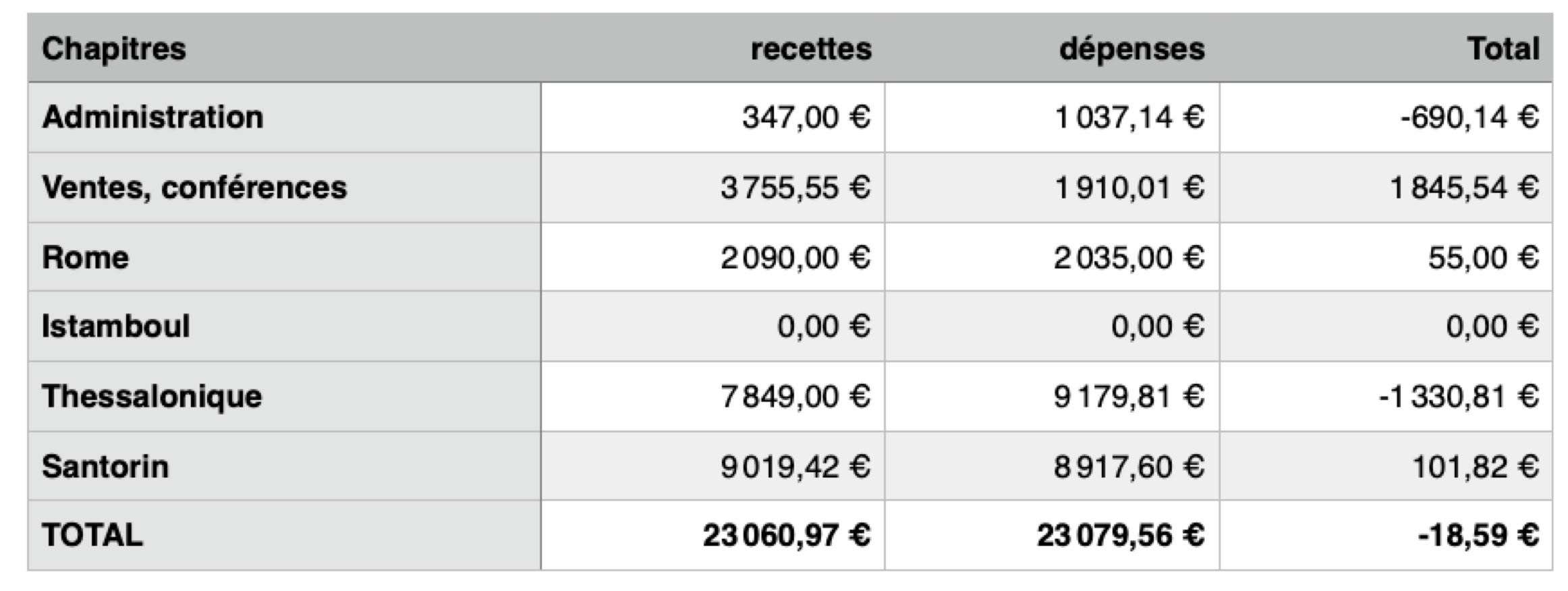Click the recettes column header
The width and height of the screenshot is (1568, 591).
click(x=810, y=49)
